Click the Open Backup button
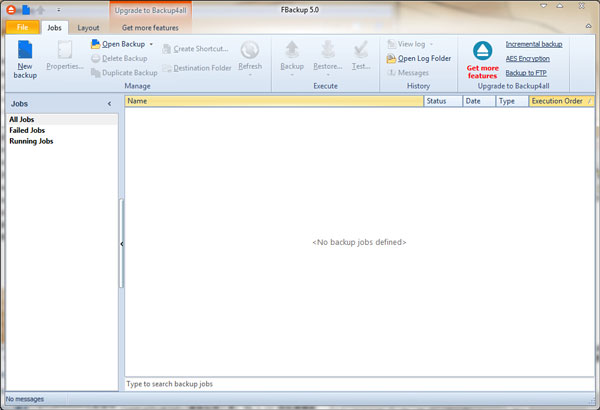Screen dimensions: 600x410 tap(118, 44)
